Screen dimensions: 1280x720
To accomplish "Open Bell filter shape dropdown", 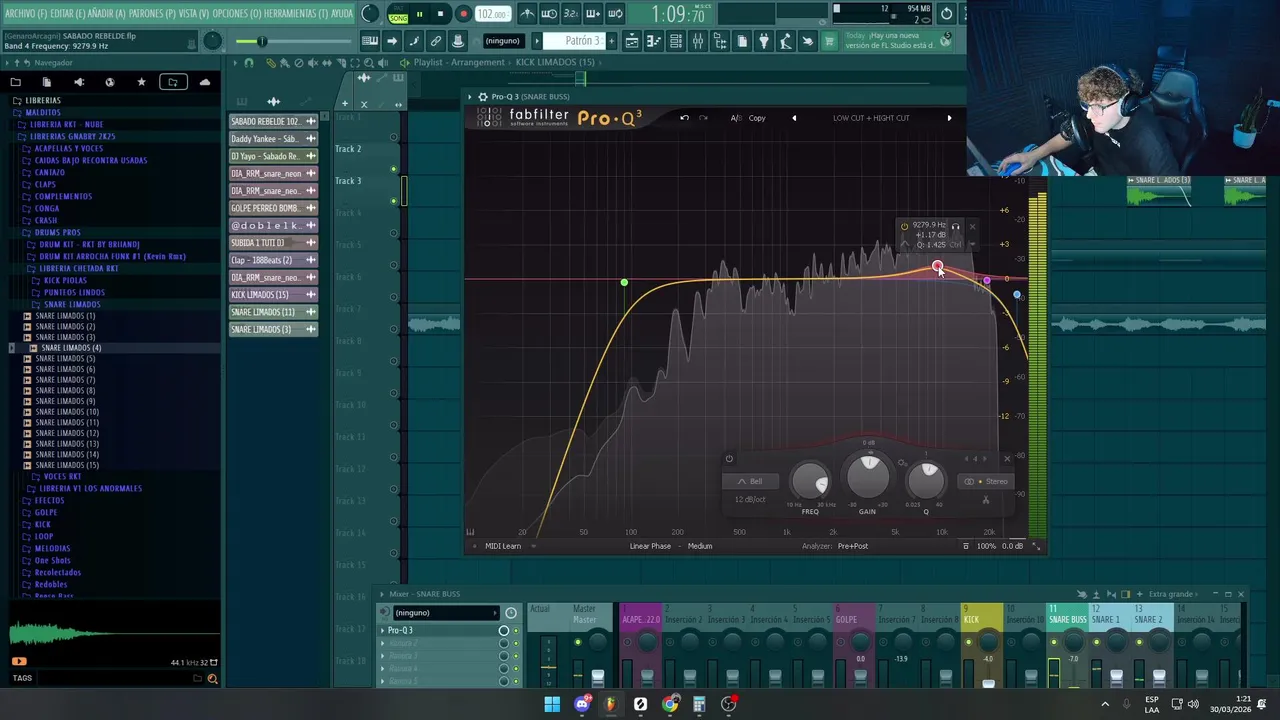I will 749,481.
